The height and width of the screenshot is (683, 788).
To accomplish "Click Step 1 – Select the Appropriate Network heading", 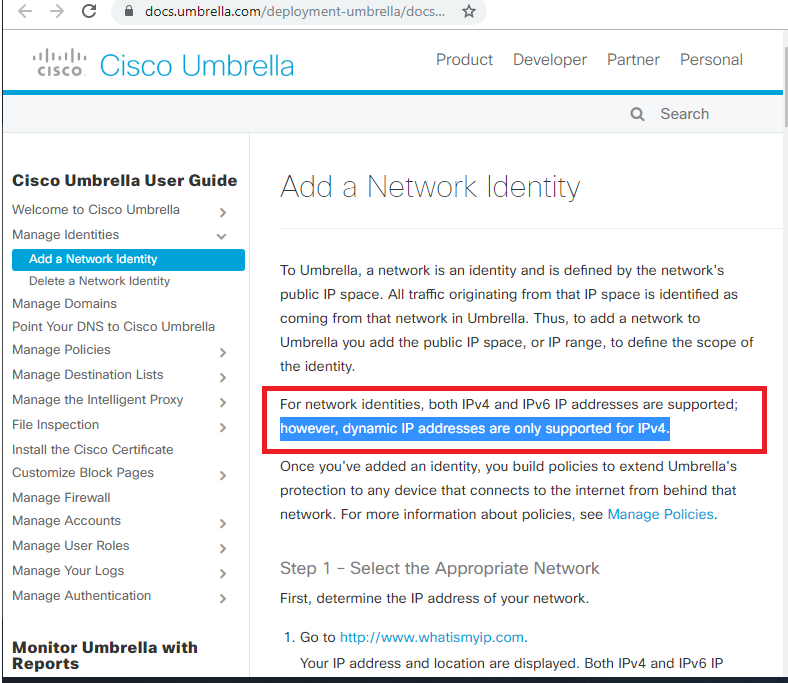I will tap(439, 568).
